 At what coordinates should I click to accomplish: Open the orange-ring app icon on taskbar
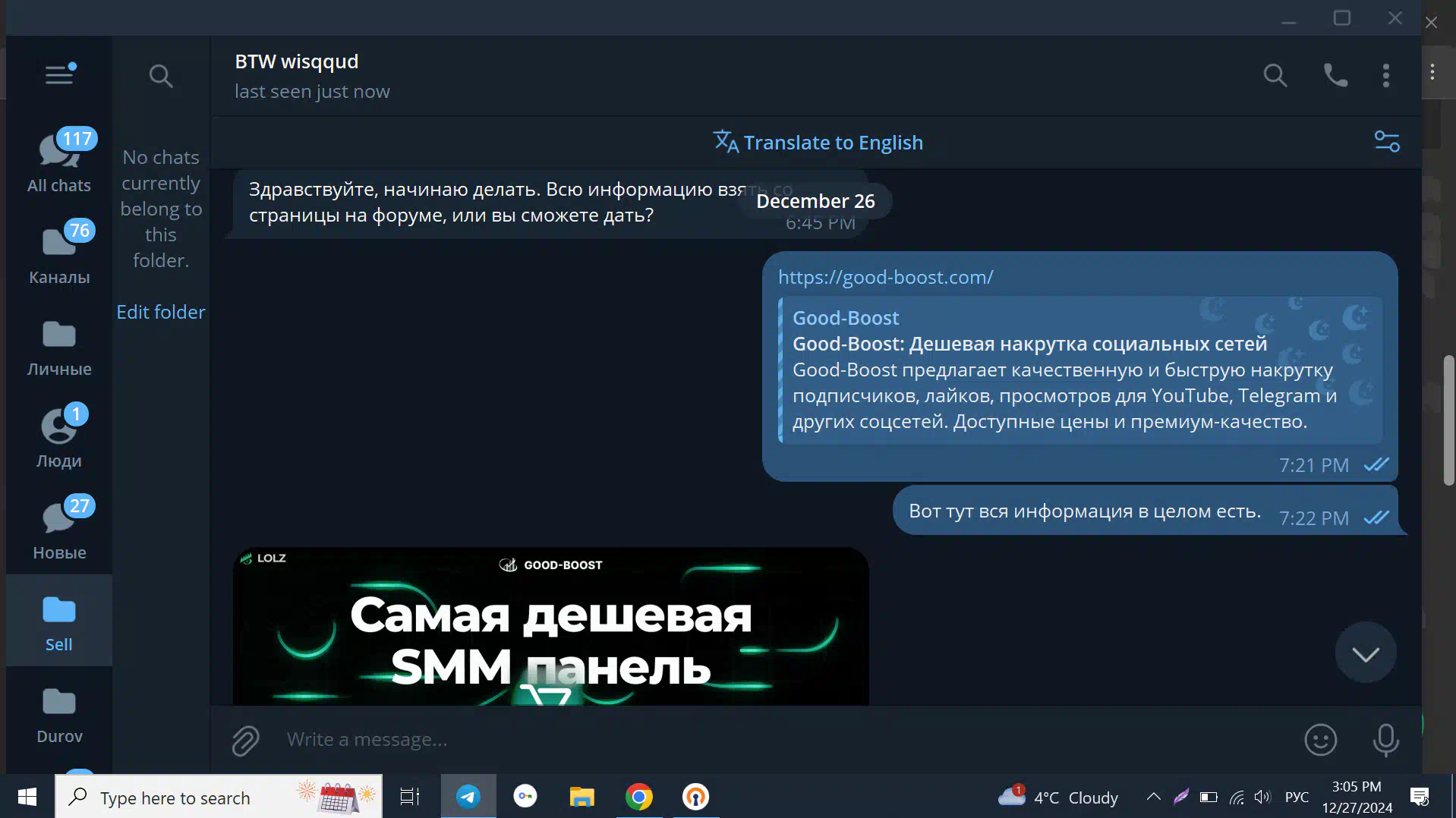click(x=695, y=797)
